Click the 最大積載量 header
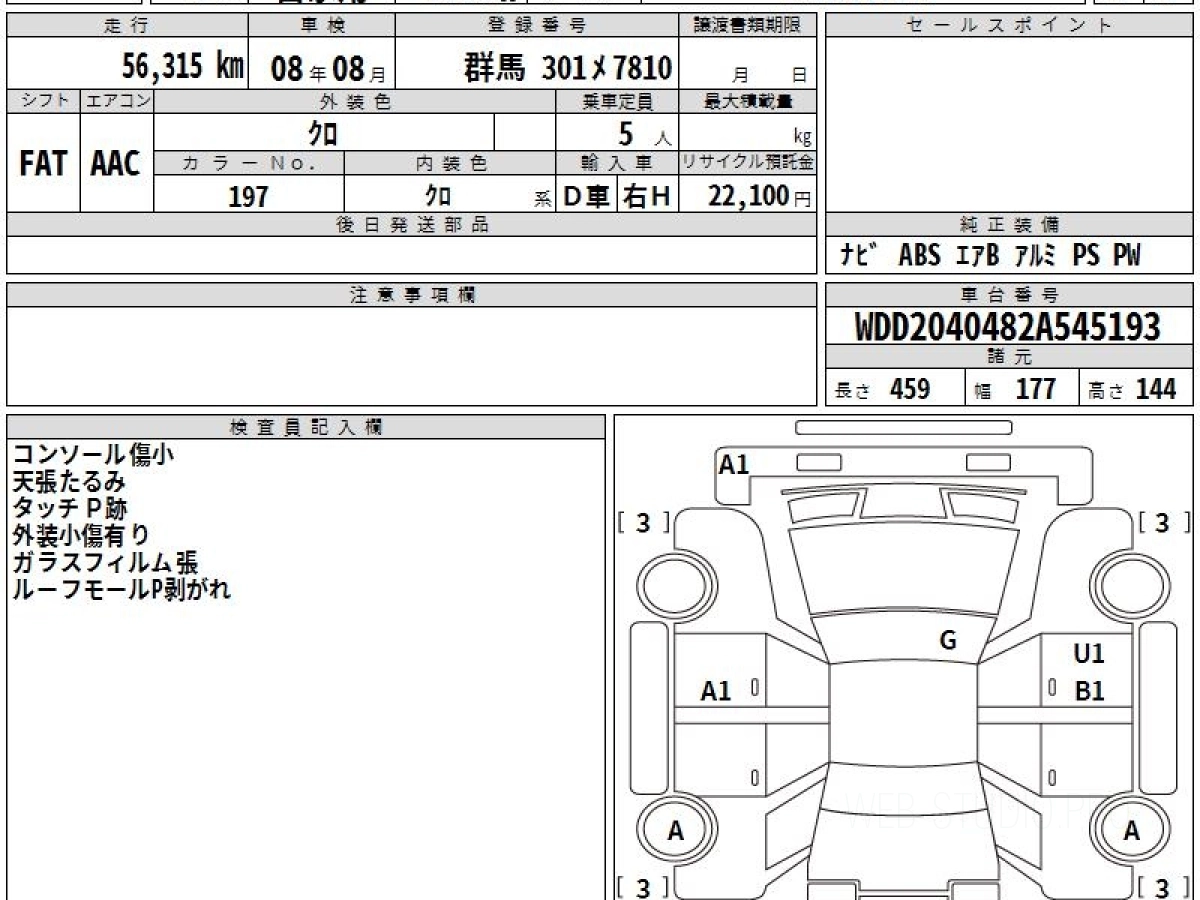 point(747,101)
